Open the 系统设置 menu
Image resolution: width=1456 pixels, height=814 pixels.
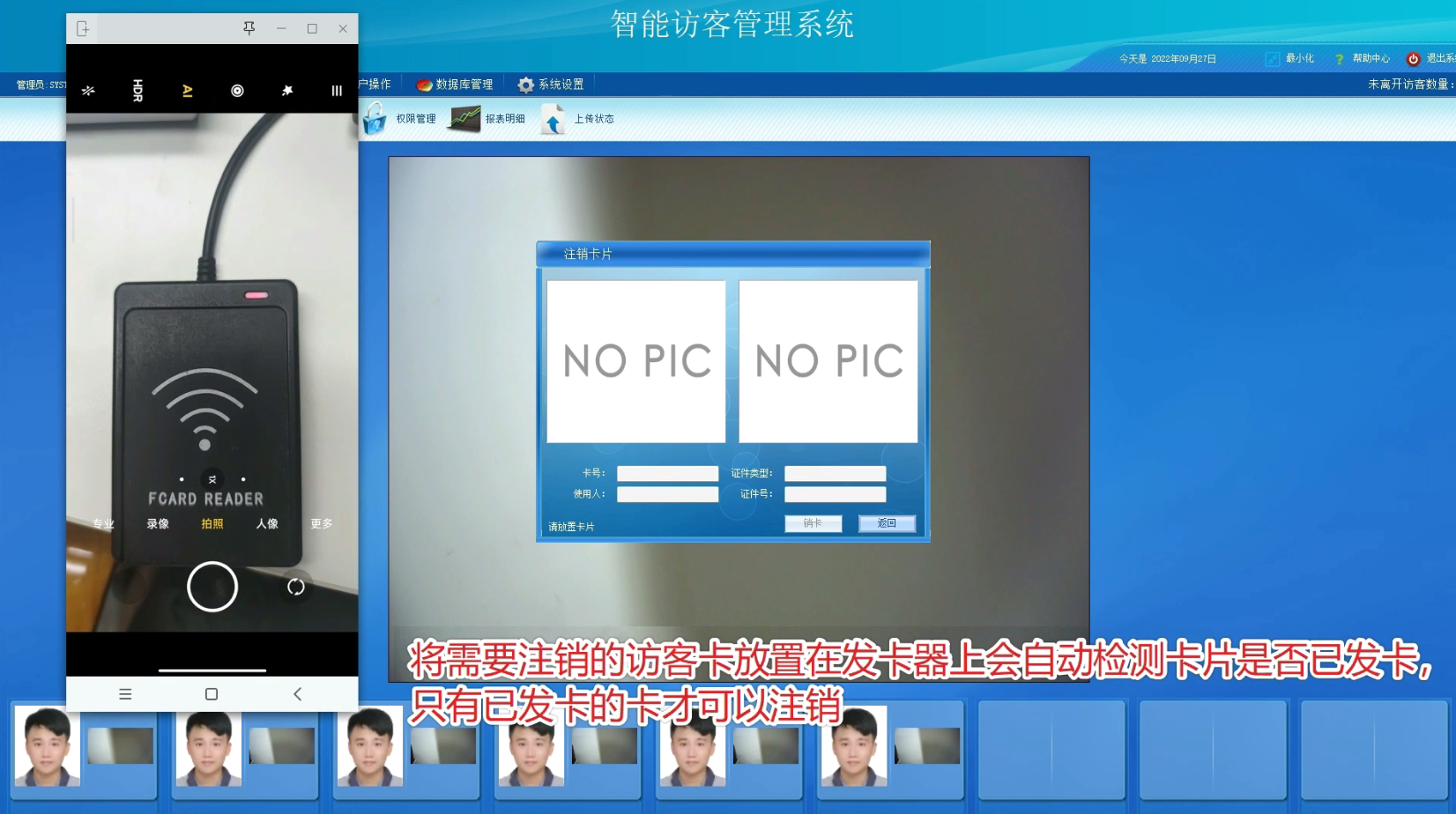(x=551, y=85)
